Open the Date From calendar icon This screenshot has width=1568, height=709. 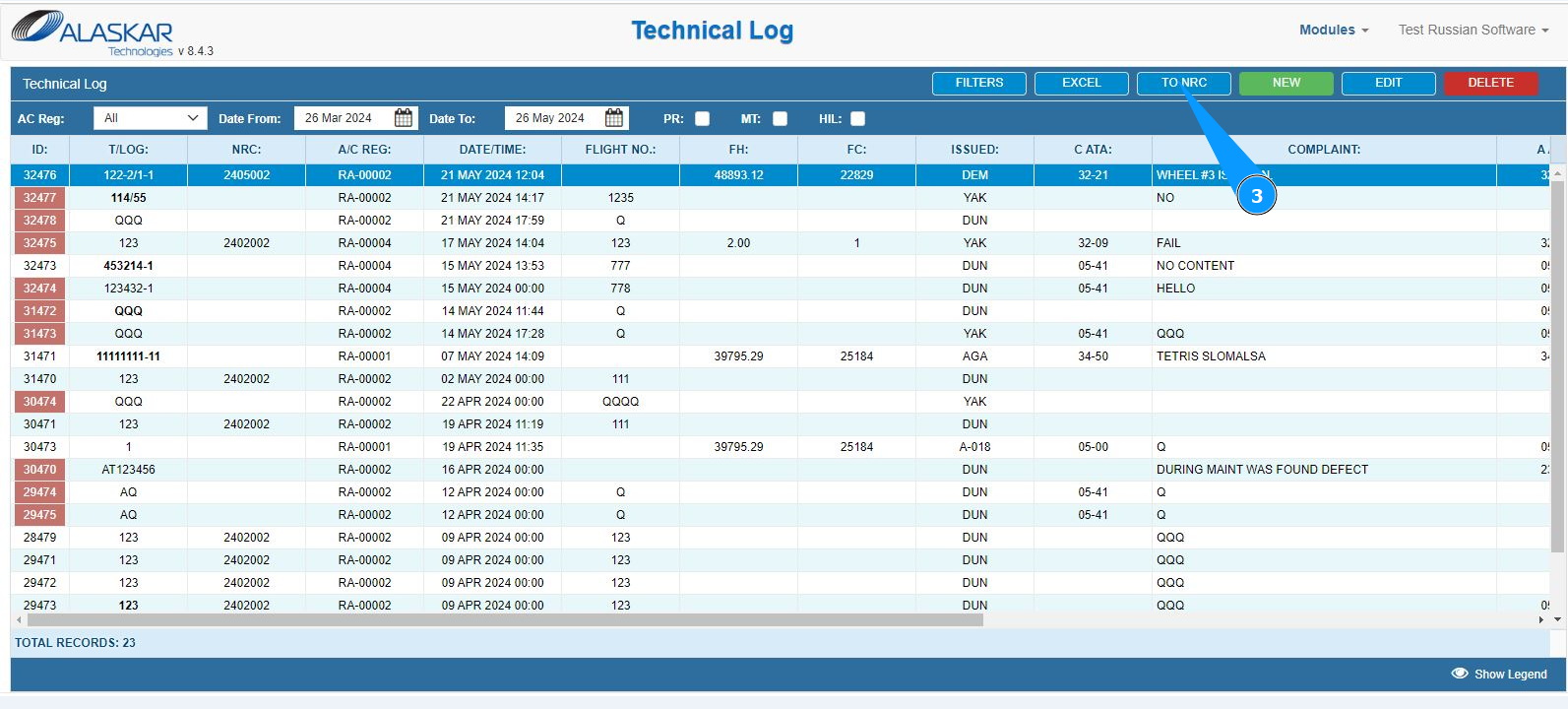tap(404, 118)
